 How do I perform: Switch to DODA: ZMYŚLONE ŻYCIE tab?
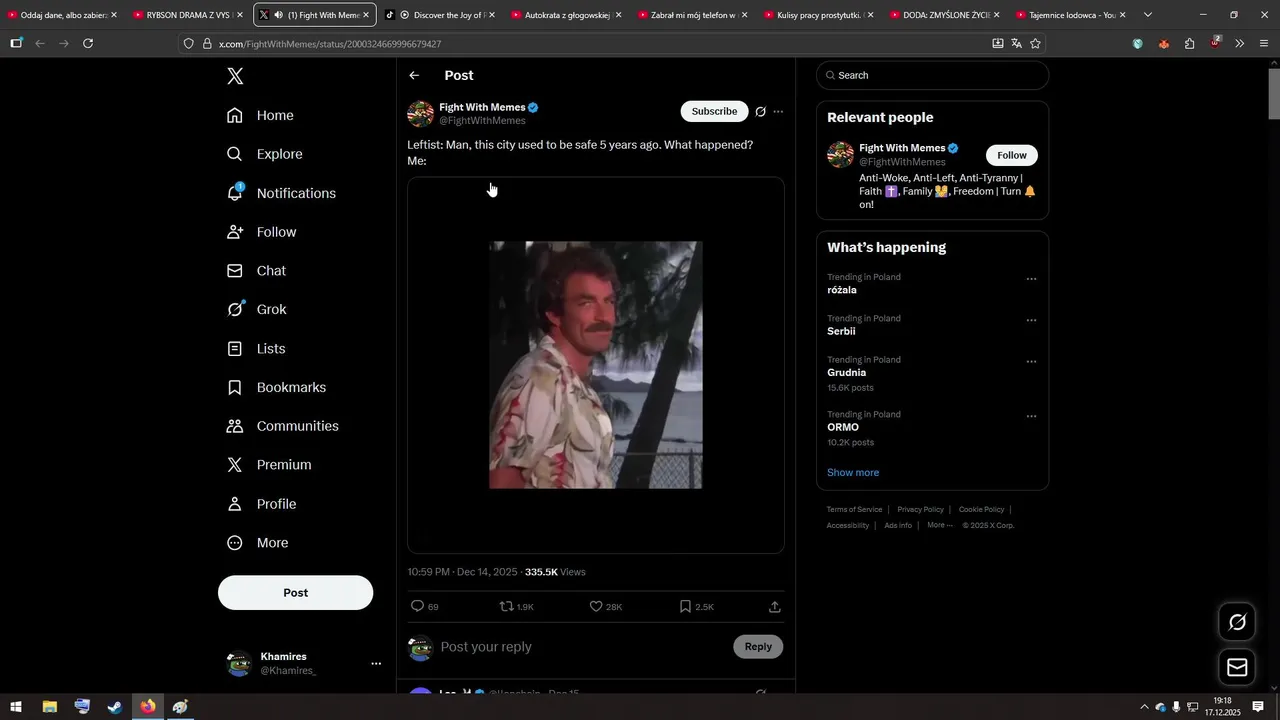pos(944,15)
